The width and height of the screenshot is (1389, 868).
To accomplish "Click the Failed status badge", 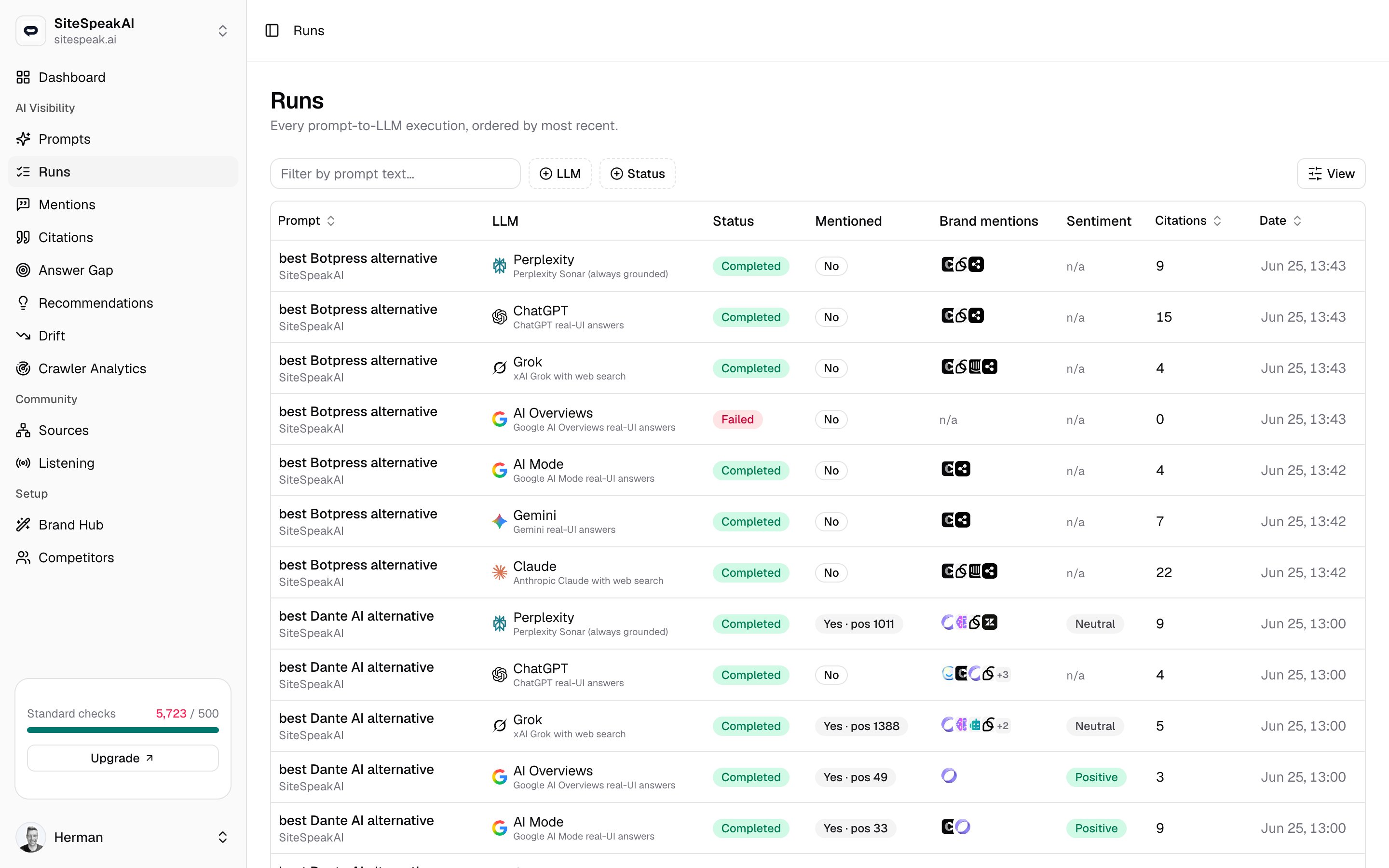I will click(737, 419).
